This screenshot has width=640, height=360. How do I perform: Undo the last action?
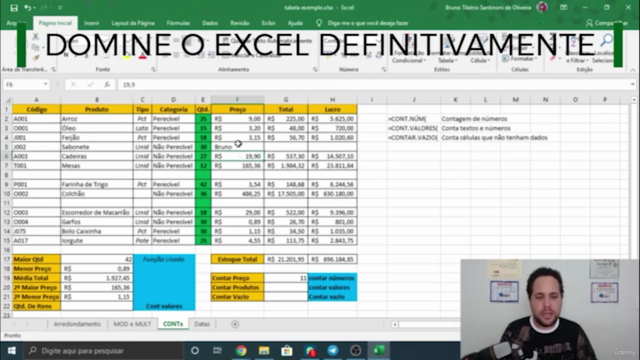tap(27, 8)
